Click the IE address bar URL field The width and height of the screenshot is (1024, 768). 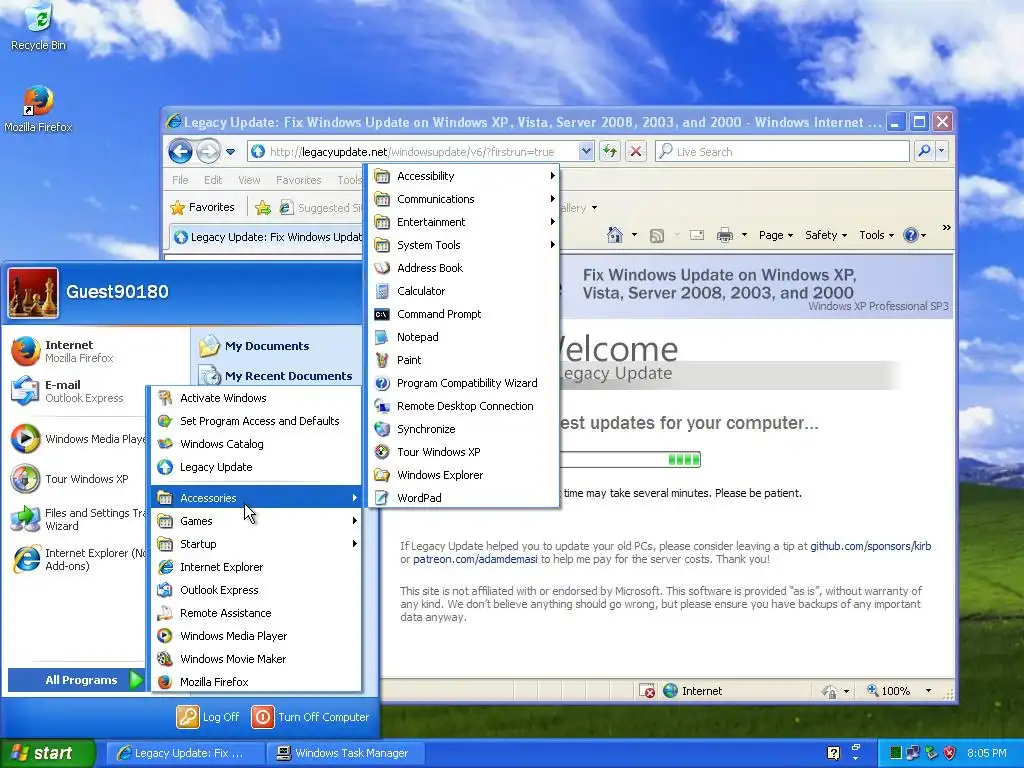[x=413, y=152]
